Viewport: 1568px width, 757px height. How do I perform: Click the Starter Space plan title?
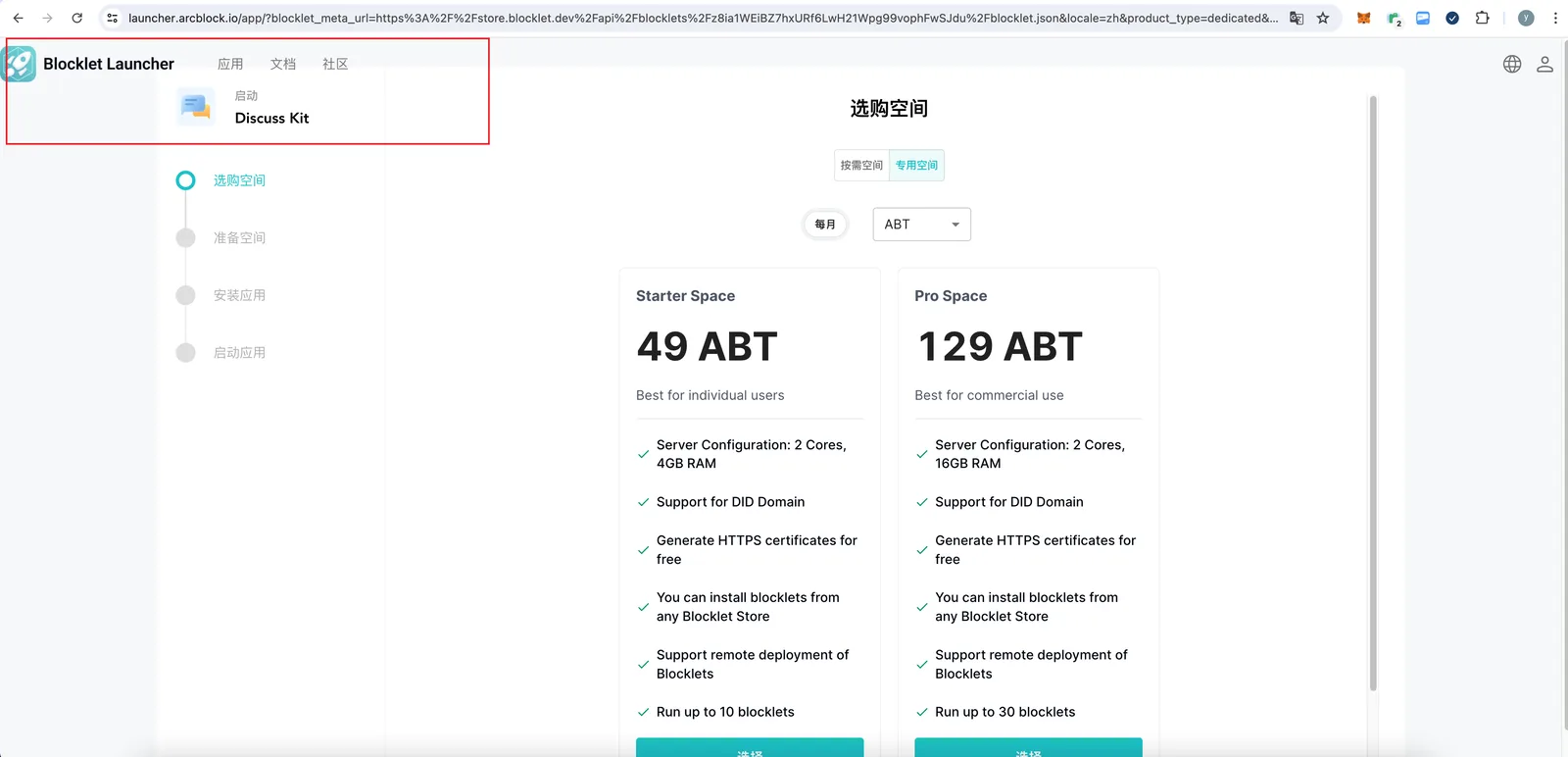click(685, 296)
